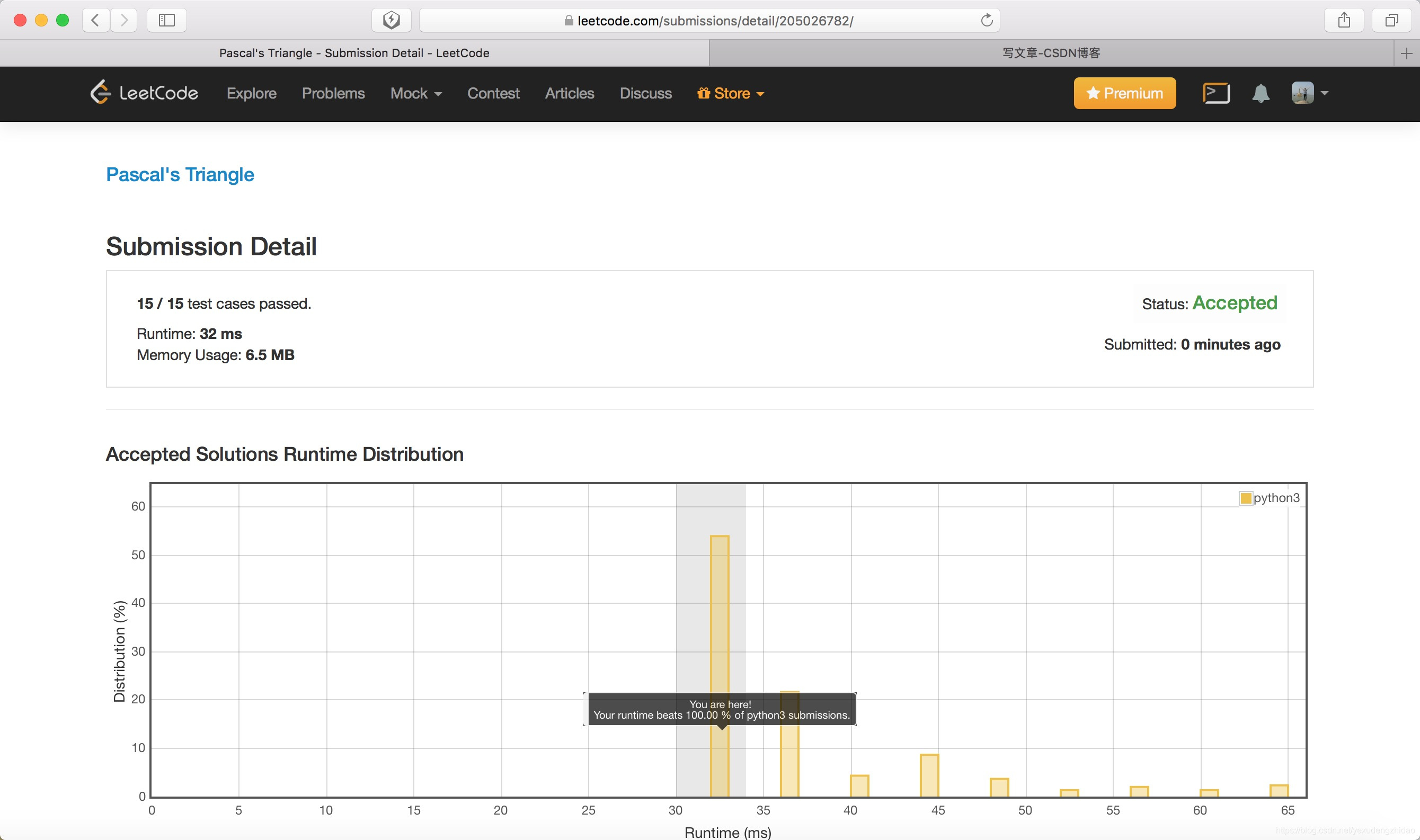Click the green fullscreen window button
The width and height of the screenshot is (1420, 840).
pos(63,20)
